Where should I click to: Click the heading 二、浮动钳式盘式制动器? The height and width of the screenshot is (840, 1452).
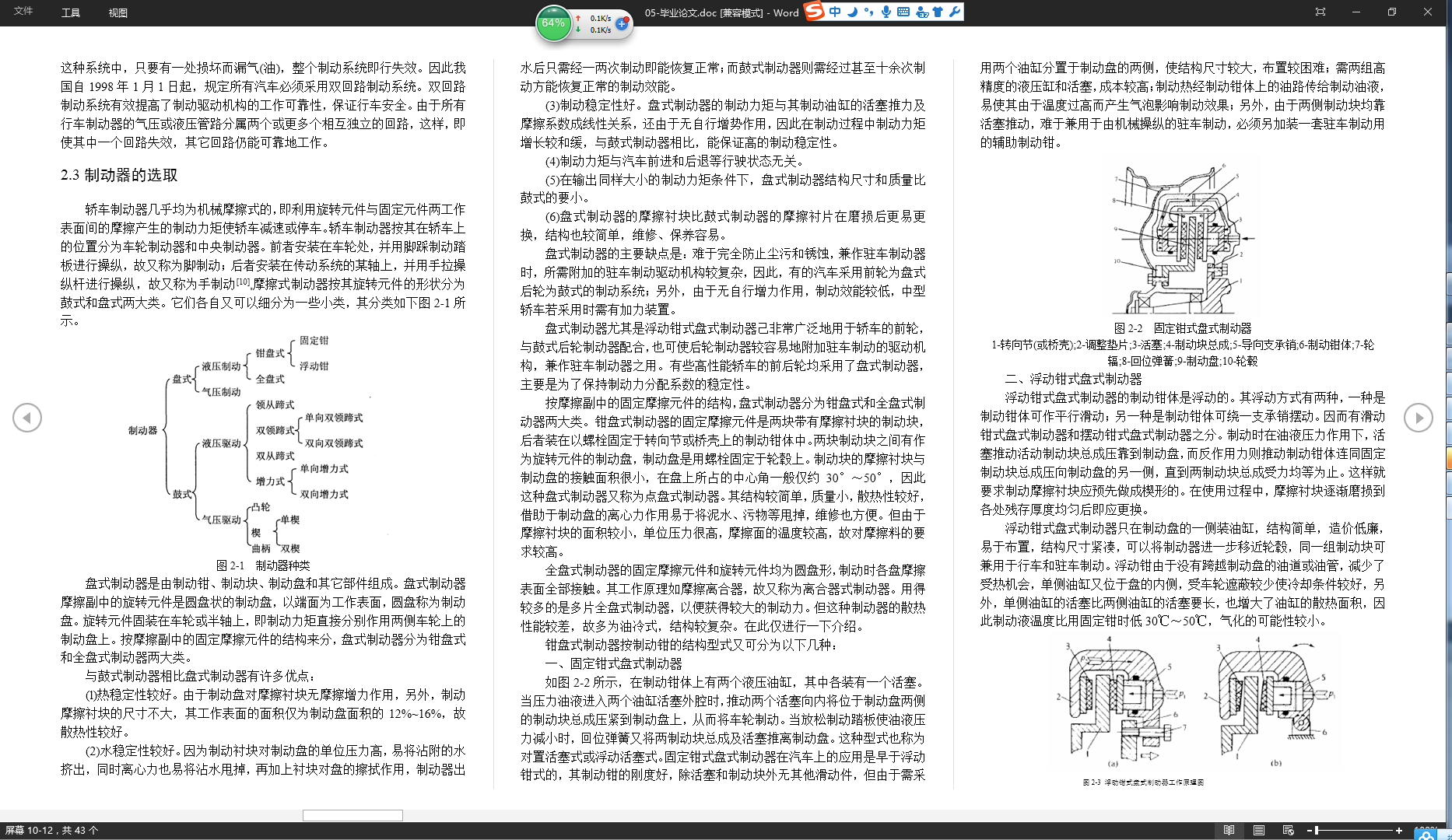coord(1073,379)
